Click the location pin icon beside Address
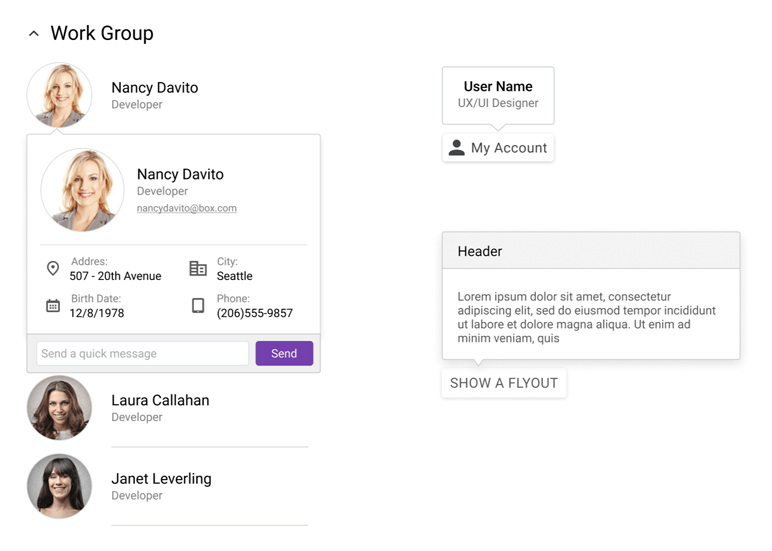This screenshot has width=772, height=551. tap(53, 269)
